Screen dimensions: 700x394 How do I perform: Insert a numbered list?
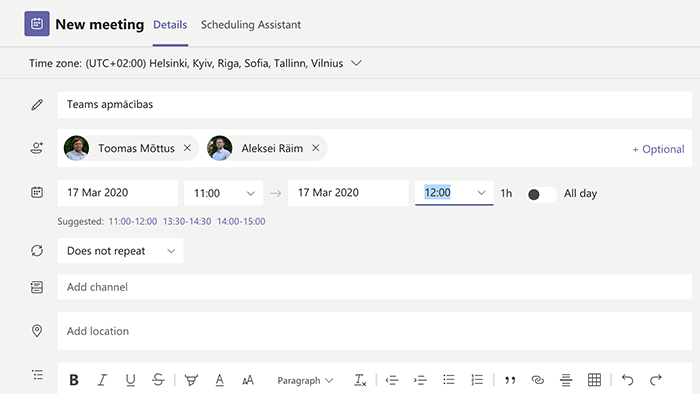click(x=477, y=380)
